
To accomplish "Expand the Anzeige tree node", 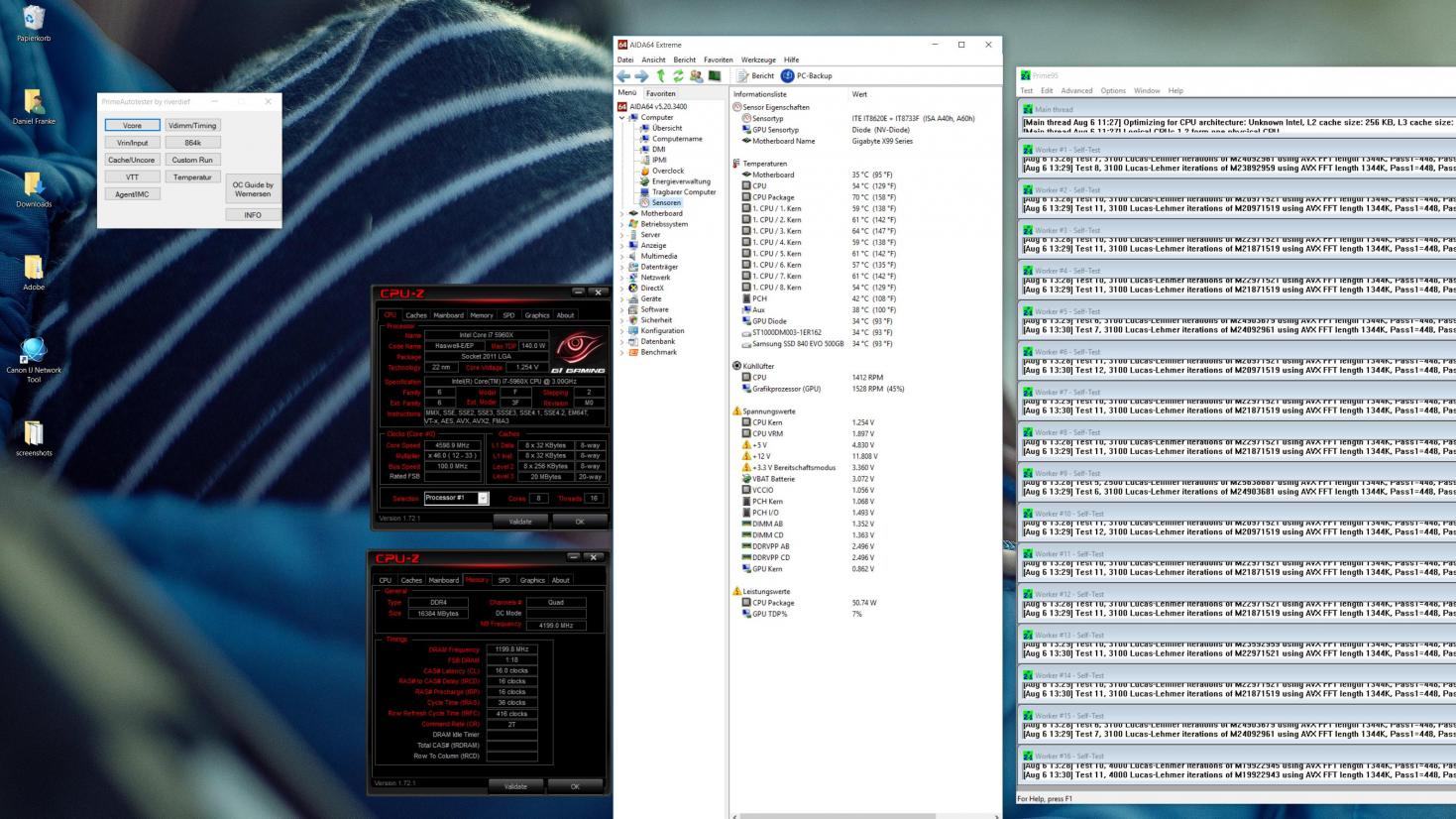I will point(622,245).
